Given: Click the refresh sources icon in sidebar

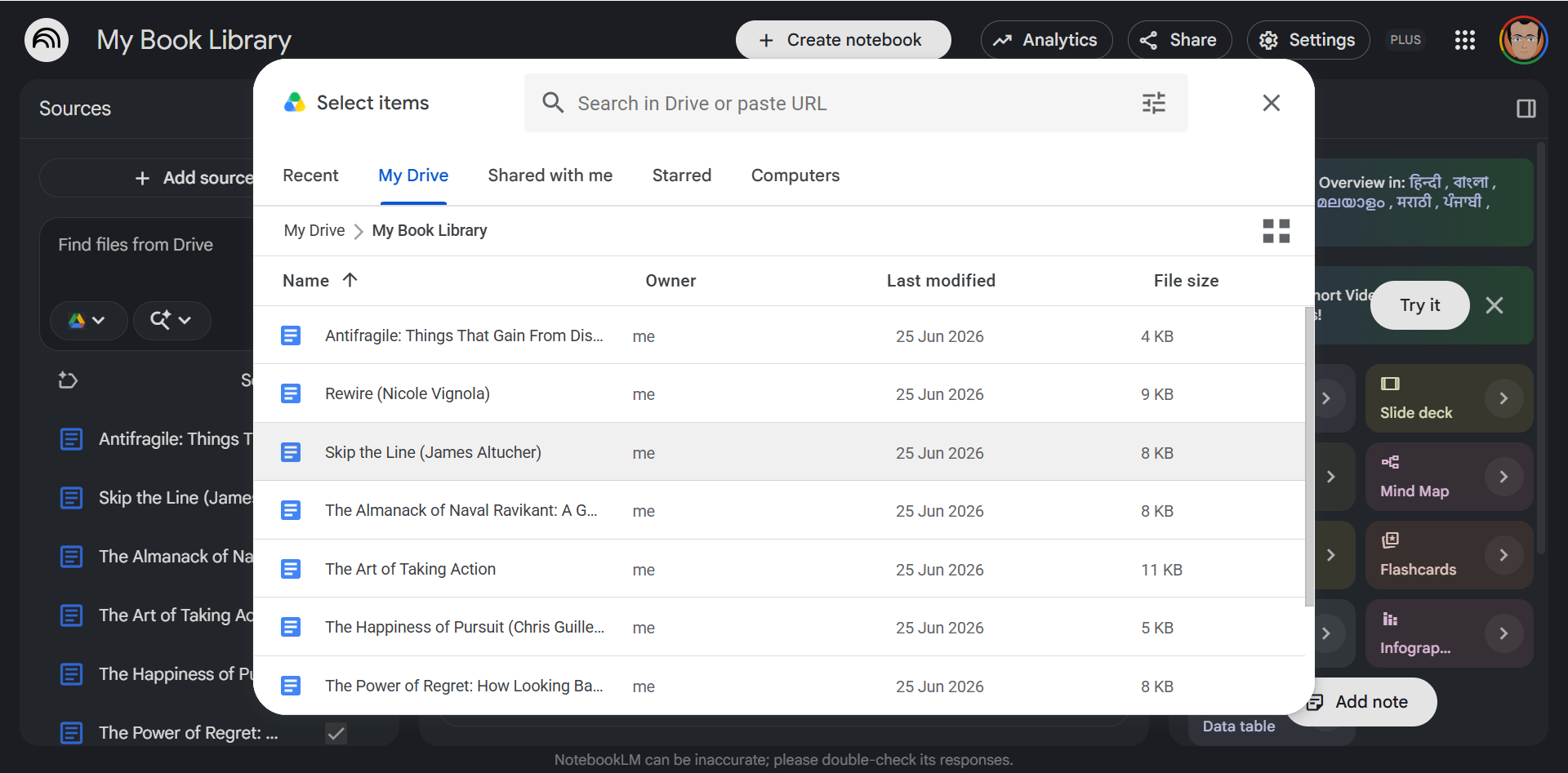Looking at the screenshot, I should 68,380.
